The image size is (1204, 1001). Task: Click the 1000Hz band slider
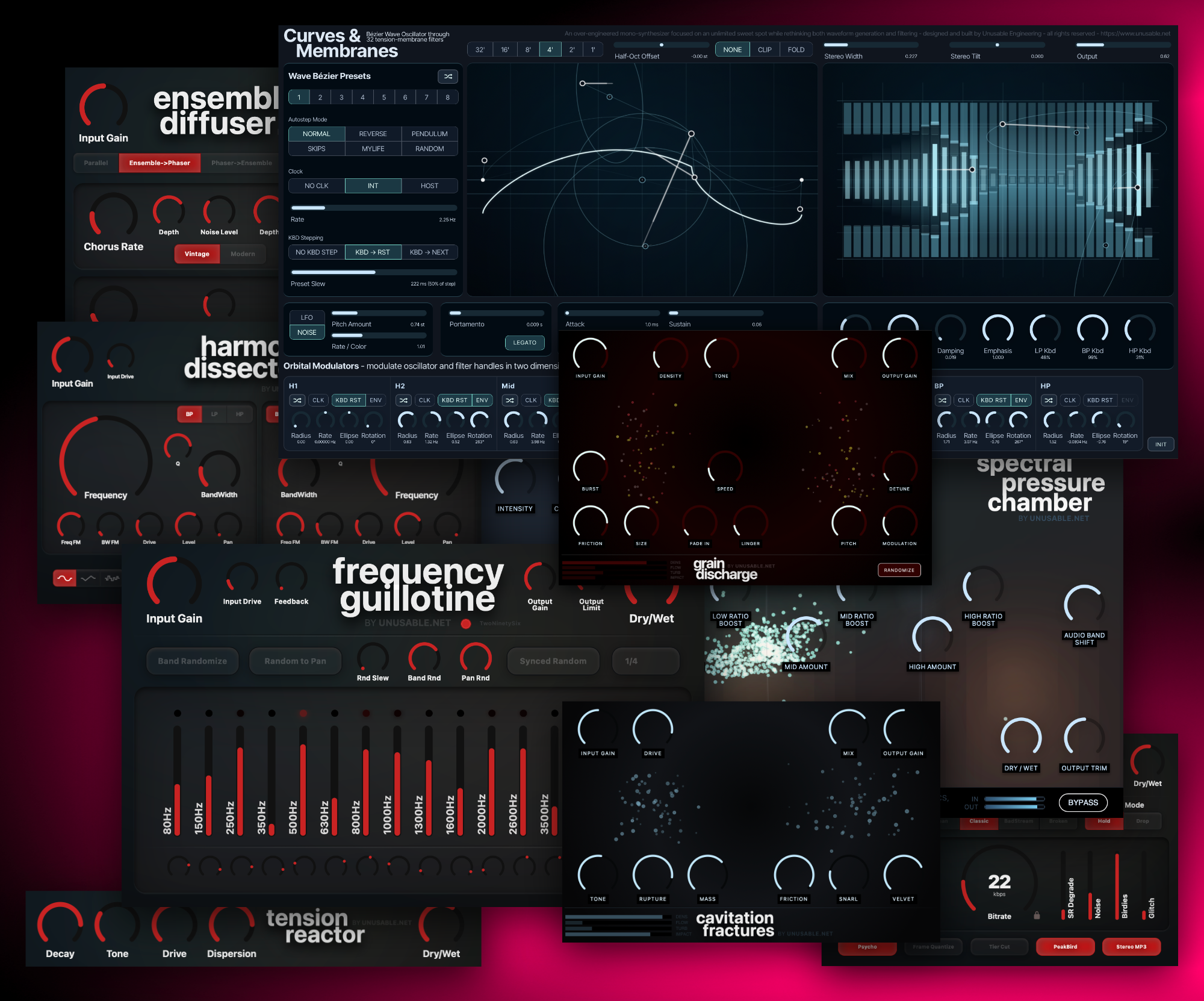click(397, 780)
